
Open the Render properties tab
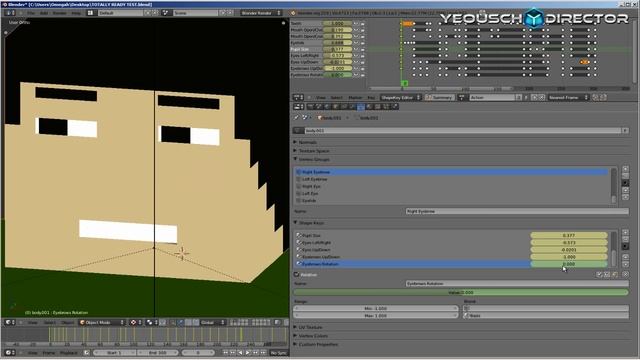click(x=311, y=107)
